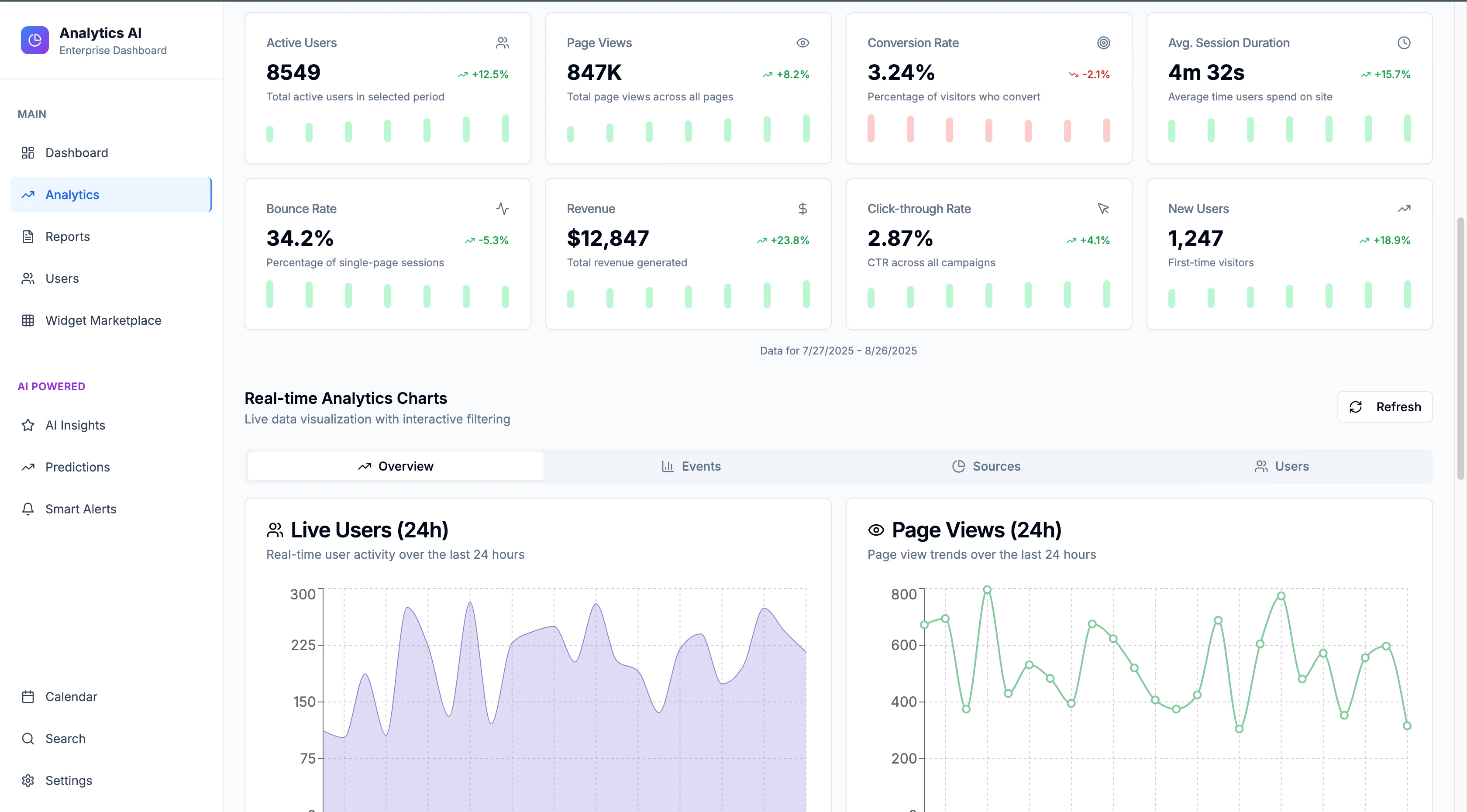Screen dimensions: 1467x812
Task: Click the Conversion Rate value 3.24%
Action: 901,72
